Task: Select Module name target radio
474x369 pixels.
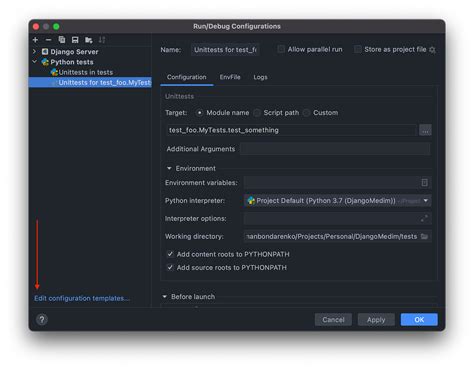Action: pyautogui.click(x=199, y=113)
